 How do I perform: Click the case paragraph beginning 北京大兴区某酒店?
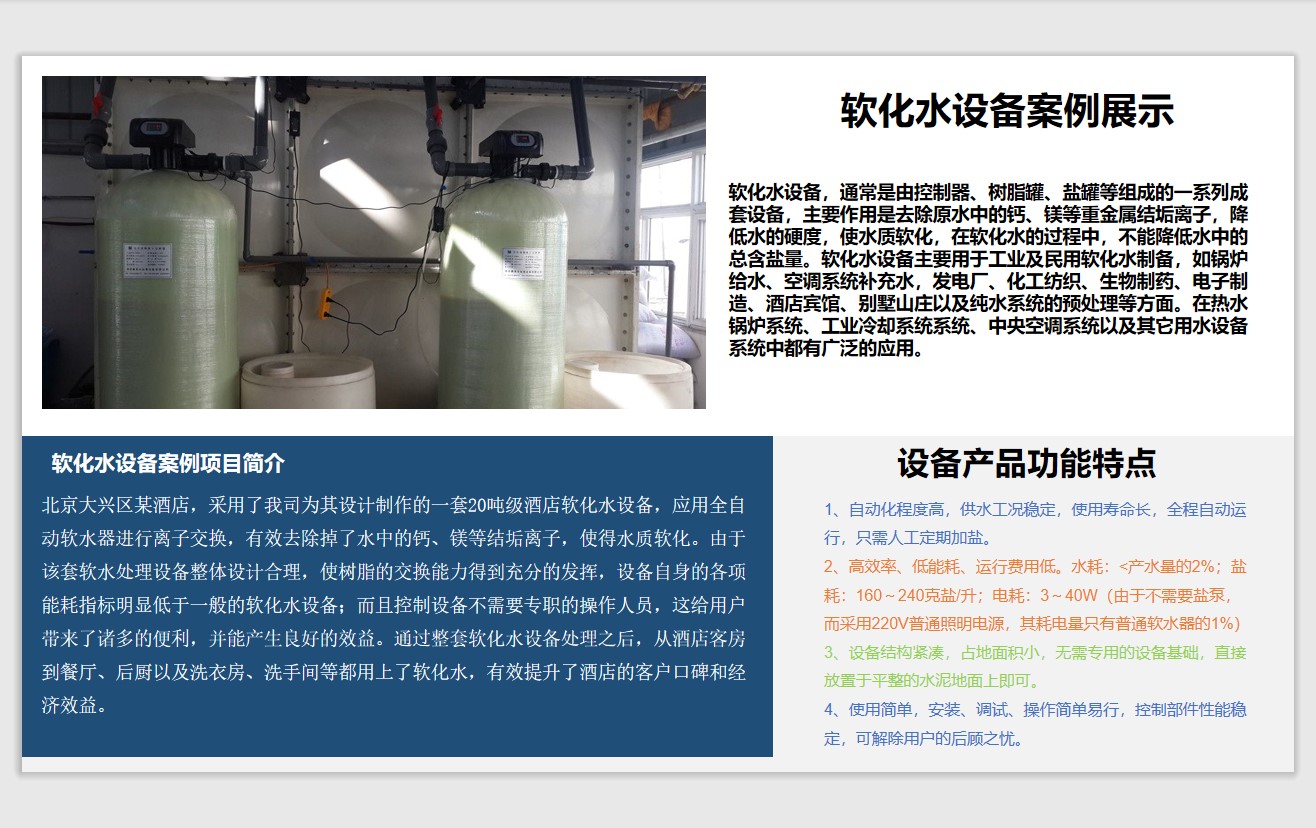pyautogui.click(x=394, y=604)
